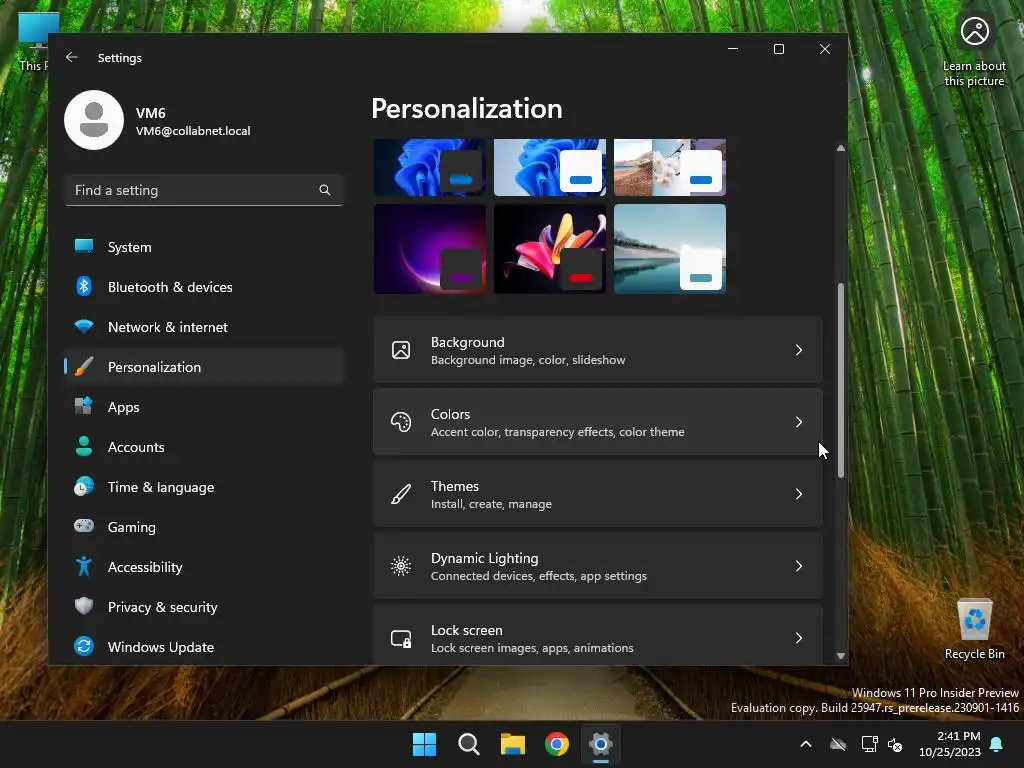
Task: Apply the cherry blossom landscape theme
Action: click(670, 167)
